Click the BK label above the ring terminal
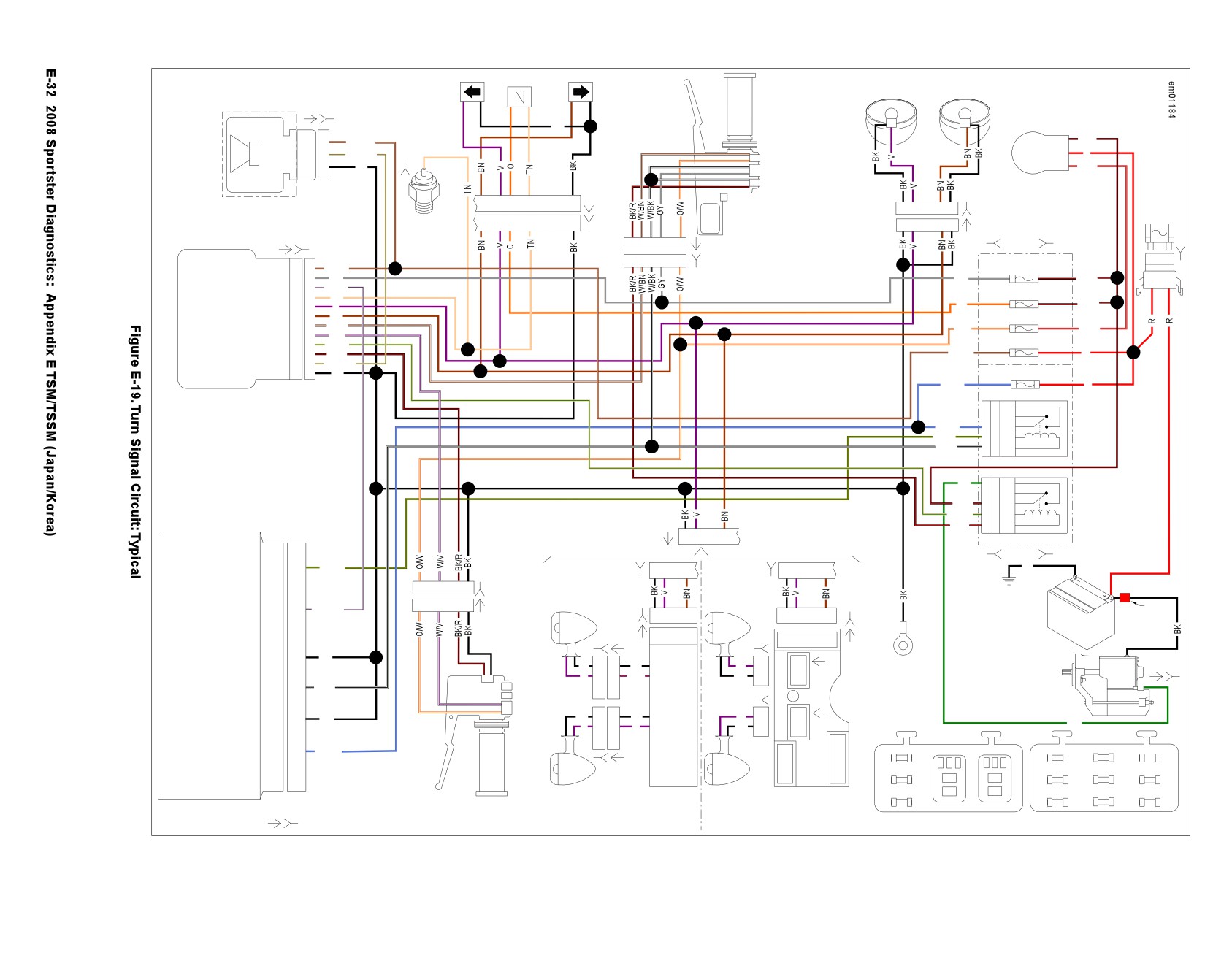 [903, 595]
